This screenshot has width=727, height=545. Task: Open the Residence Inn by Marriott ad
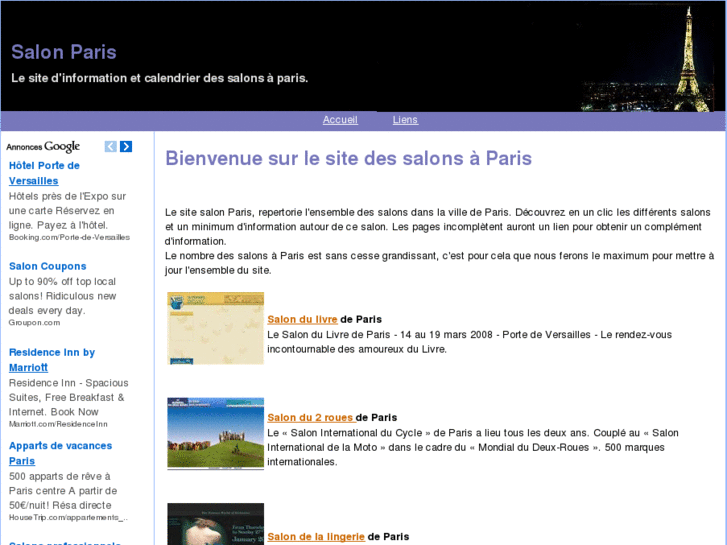coord(52,359)
